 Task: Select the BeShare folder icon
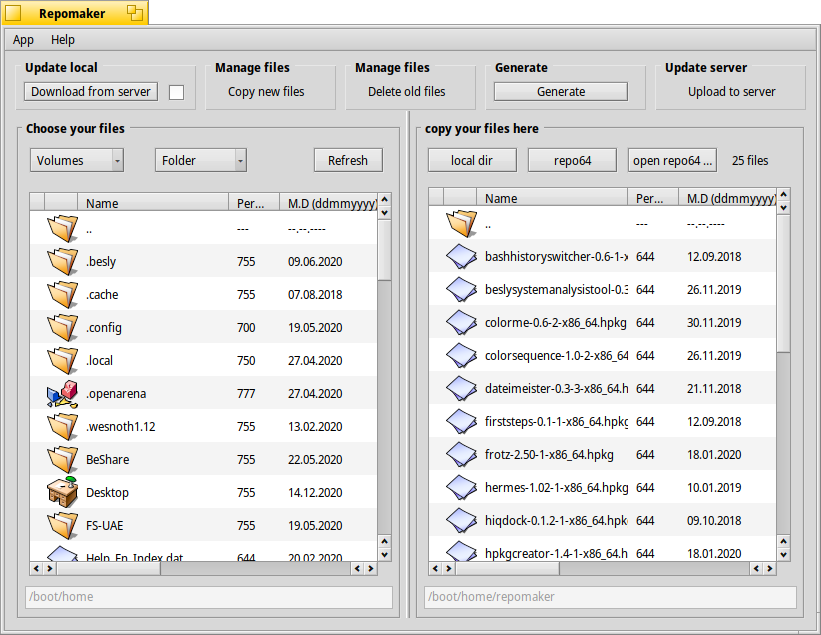[61, 460]
